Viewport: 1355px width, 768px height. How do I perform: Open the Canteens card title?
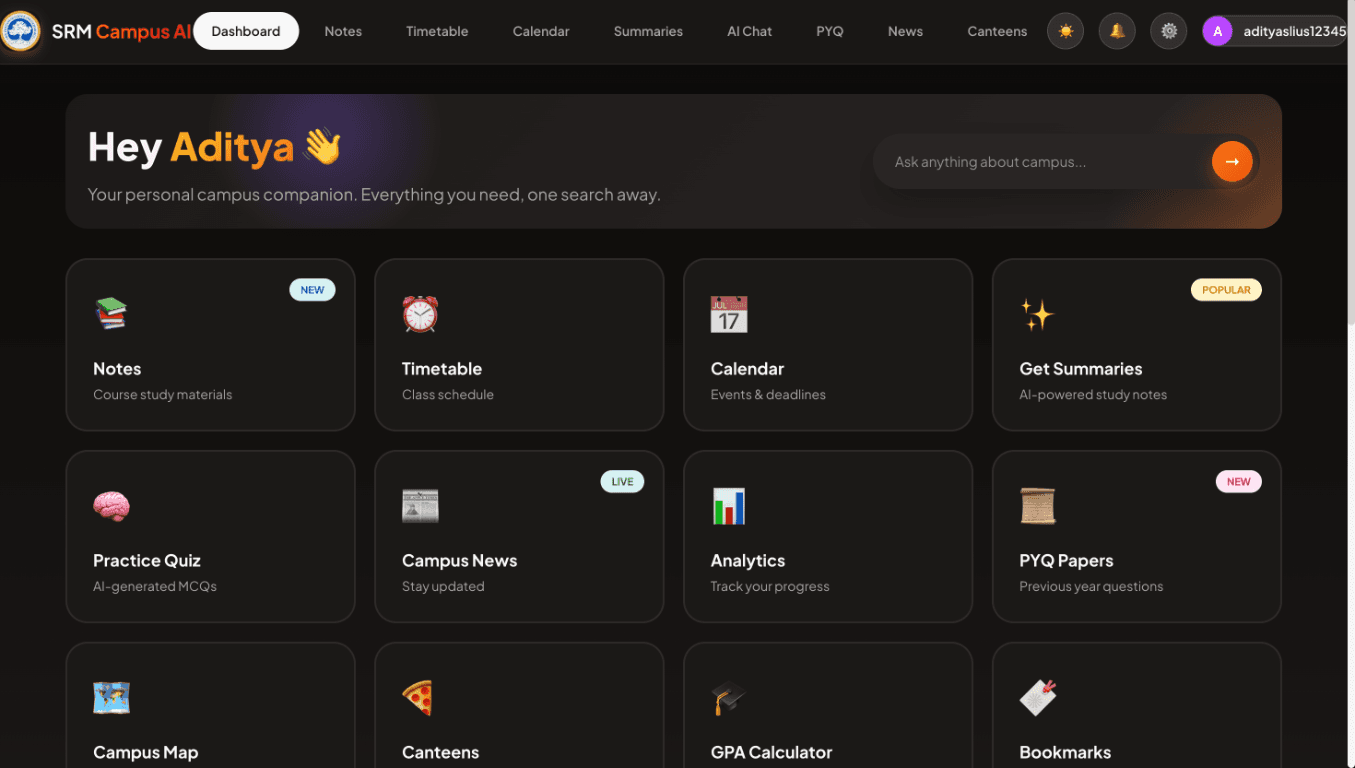pyautogui.click(x=440, y=753)
